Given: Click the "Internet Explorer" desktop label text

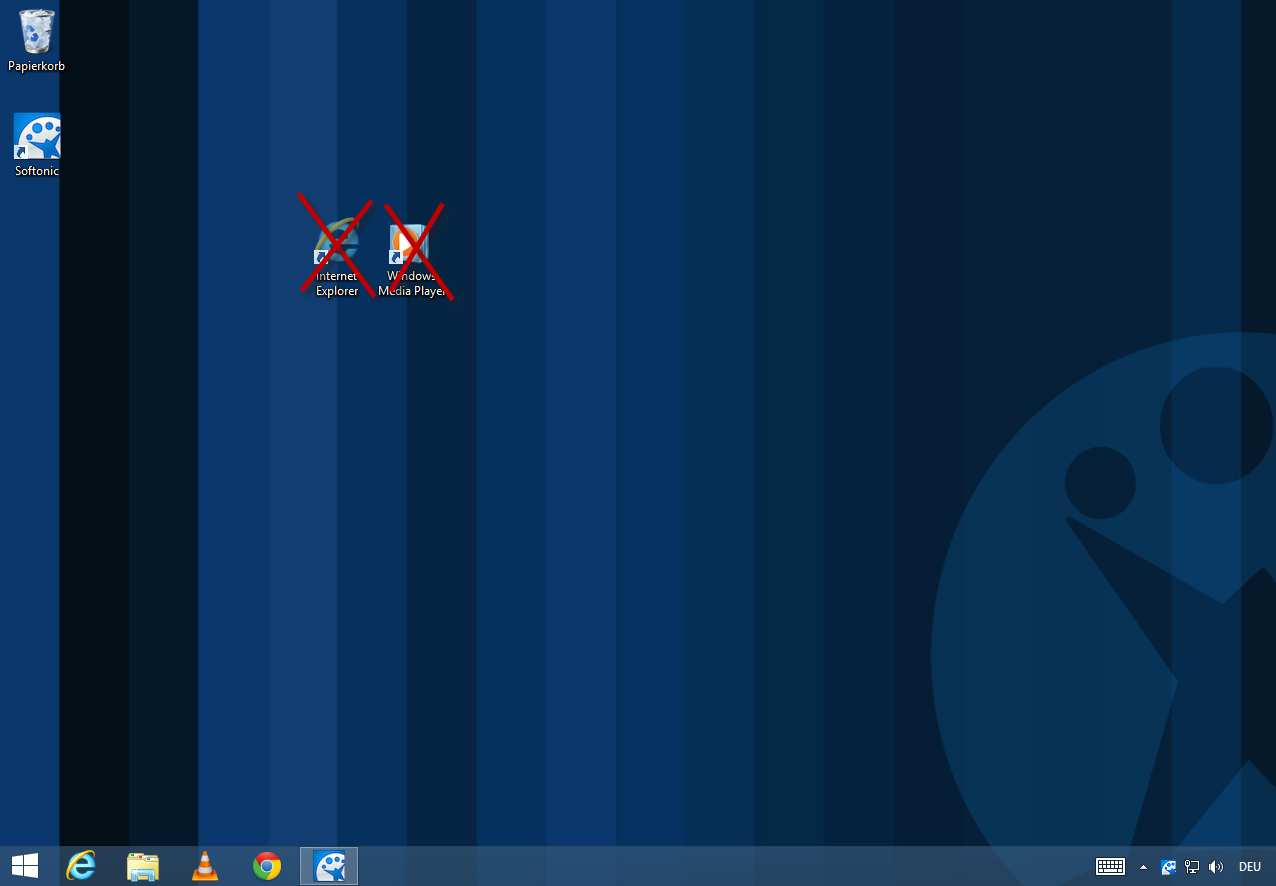Looking at the screenshot, I should (337, 284).
